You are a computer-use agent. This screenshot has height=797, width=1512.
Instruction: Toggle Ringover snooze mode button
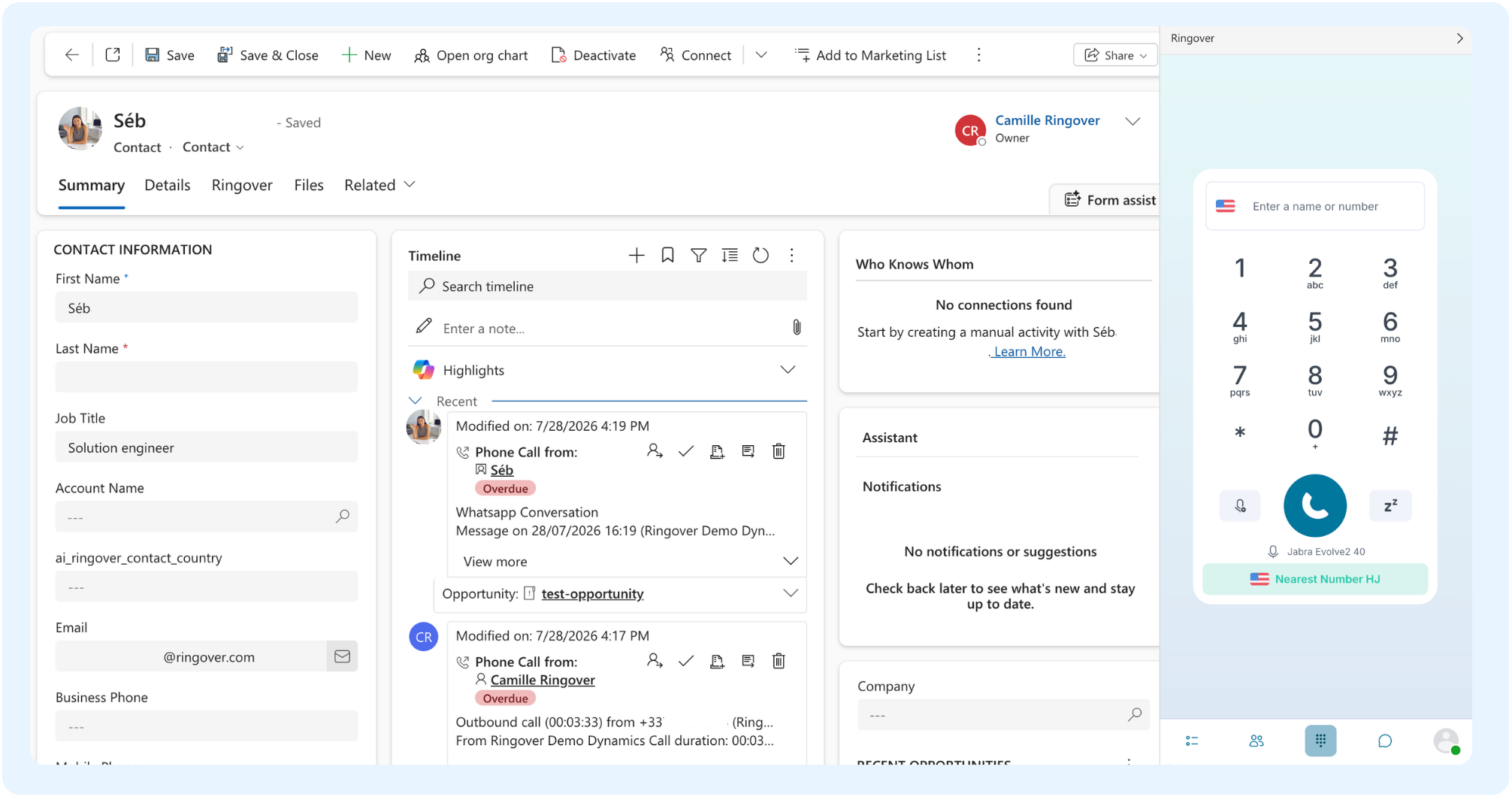pyautogui.click(x=1390, y=506)
